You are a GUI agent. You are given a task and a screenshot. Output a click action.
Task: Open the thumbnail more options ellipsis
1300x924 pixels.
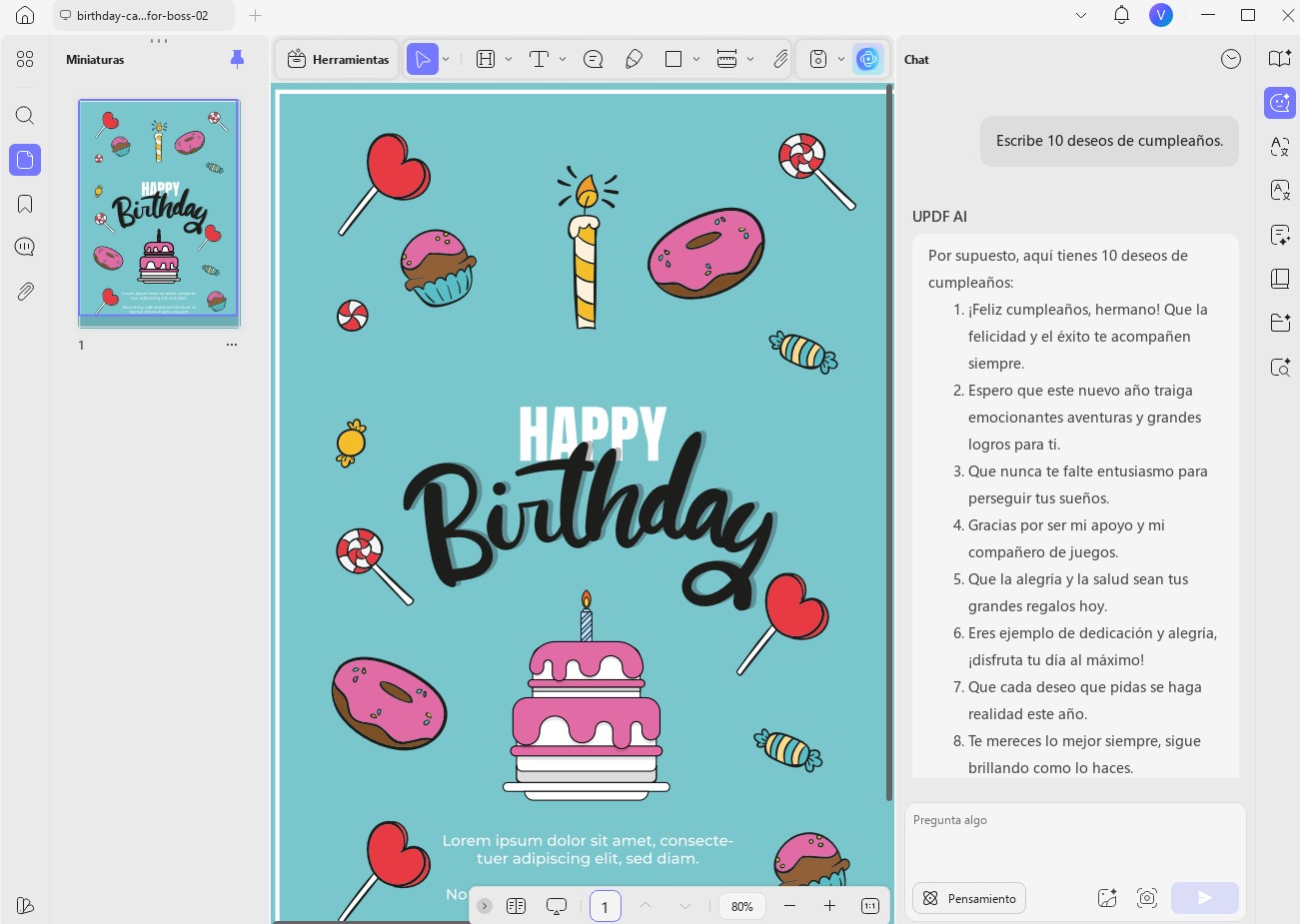click(232, 345)
